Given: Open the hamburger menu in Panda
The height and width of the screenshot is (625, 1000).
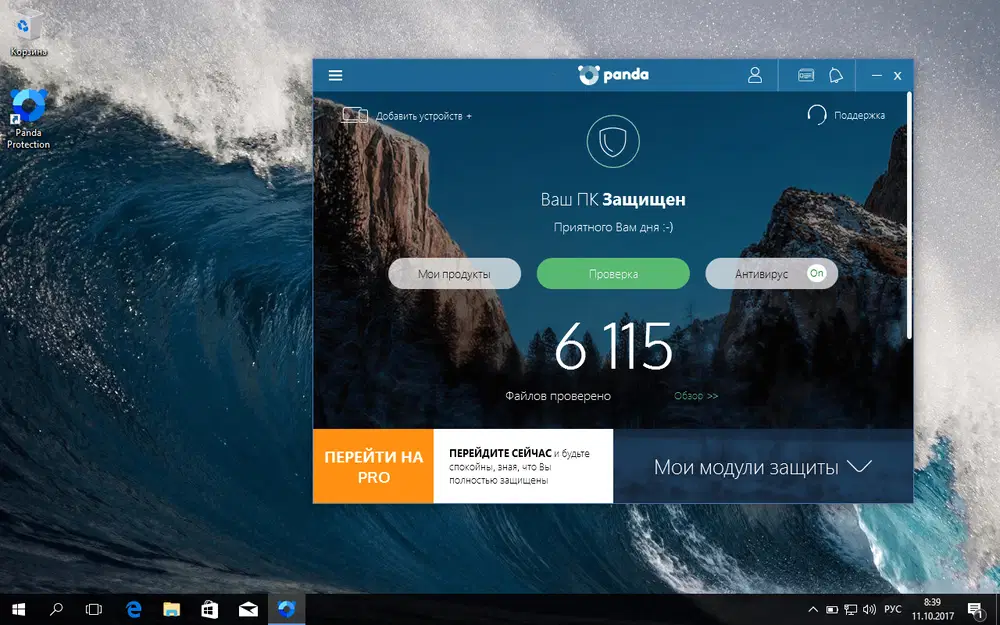Looking at the screenshot, I should coord(335,75).
